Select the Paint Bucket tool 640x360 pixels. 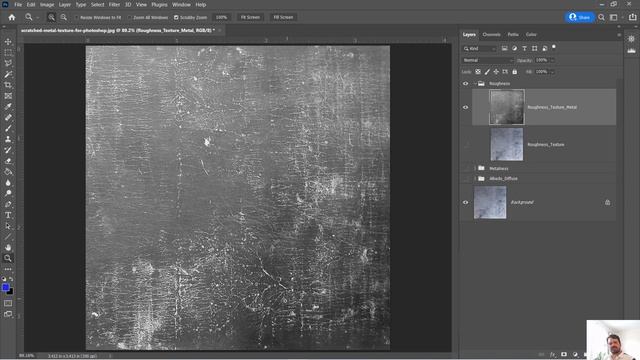click(x=8, y=172)
